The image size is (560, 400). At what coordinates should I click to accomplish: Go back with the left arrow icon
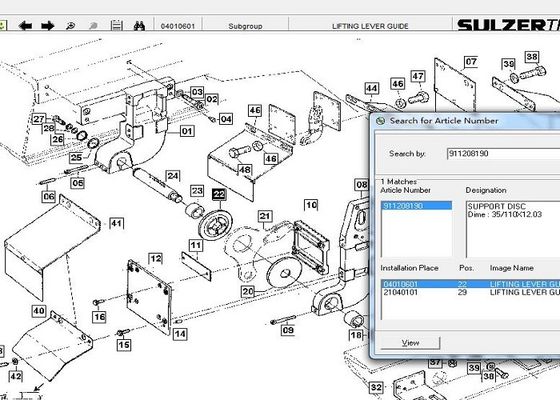tap(25, 26)
